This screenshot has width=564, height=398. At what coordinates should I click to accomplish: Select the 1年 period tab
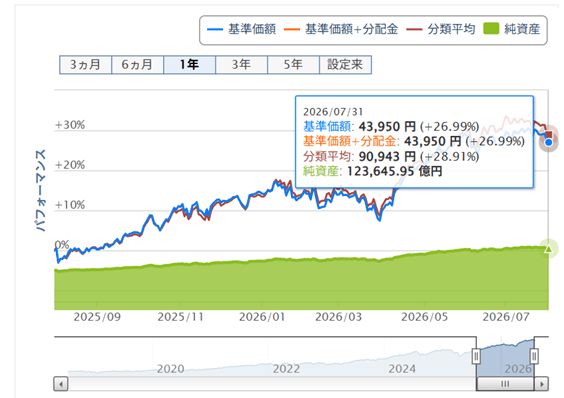pyautogui.click(x=190, y=65)
